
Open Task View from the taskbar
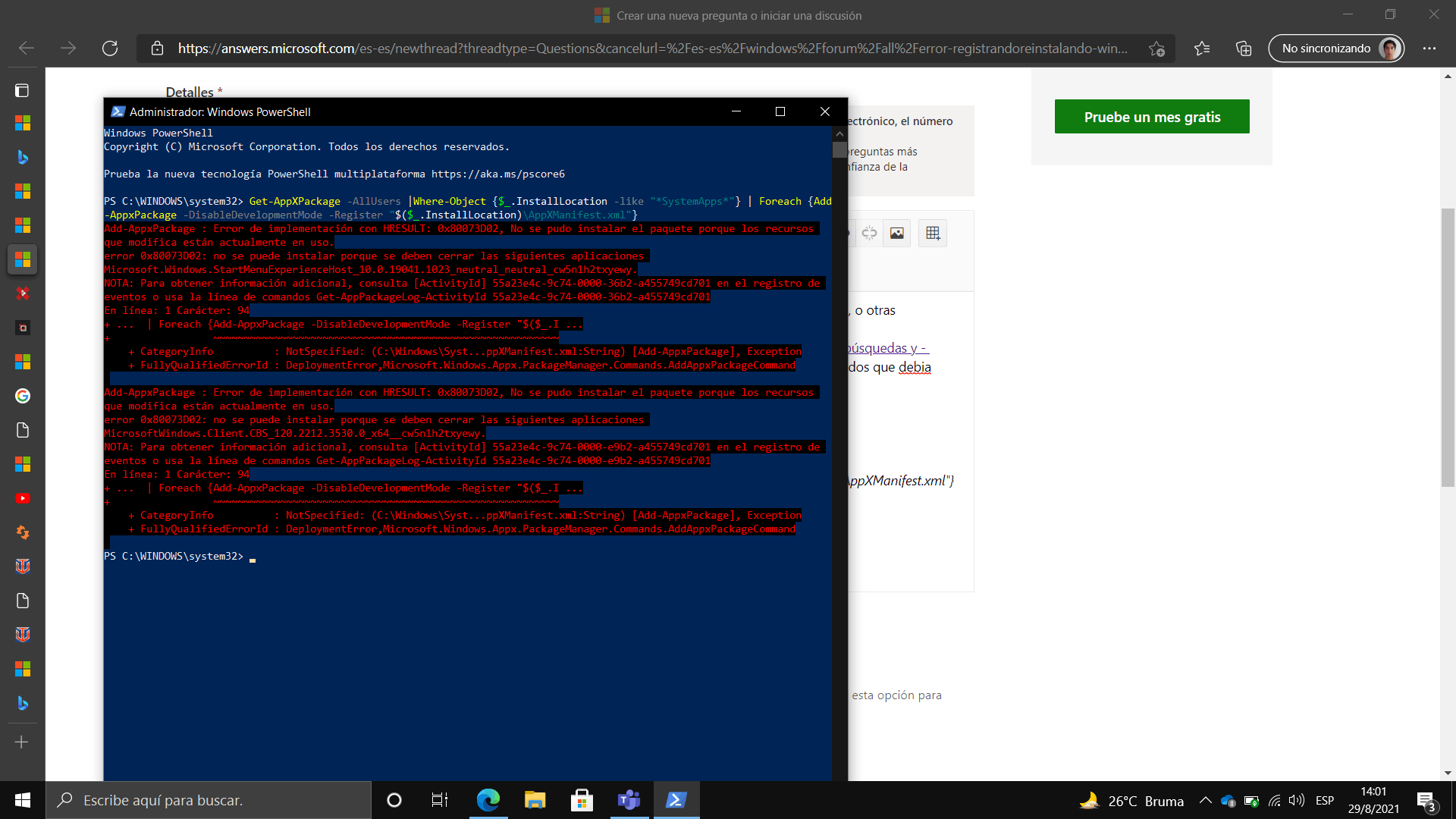[440, 800]
